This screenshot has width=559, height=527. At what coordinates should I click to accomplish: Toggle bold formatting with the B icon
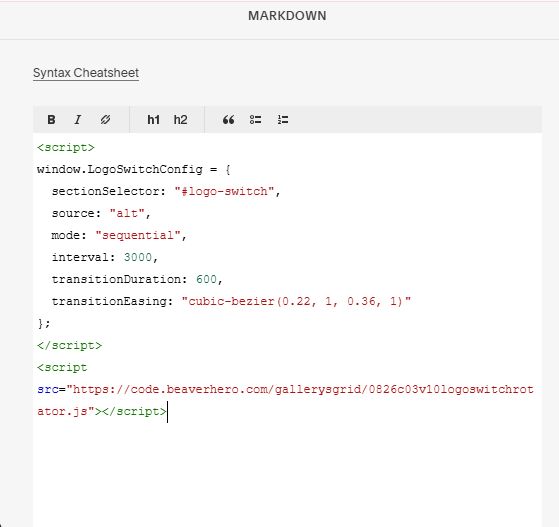coord(51,119)
